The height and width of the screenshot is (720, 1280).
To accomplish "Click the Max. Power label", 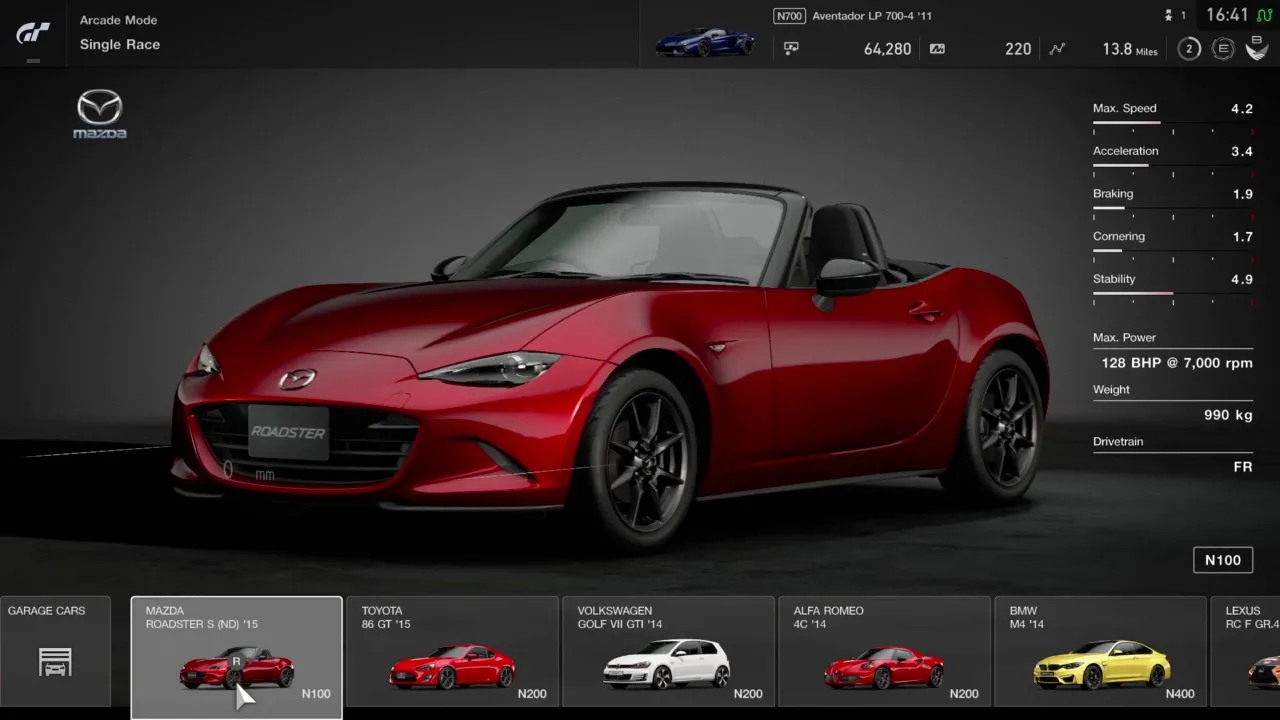I will 1124,338.
